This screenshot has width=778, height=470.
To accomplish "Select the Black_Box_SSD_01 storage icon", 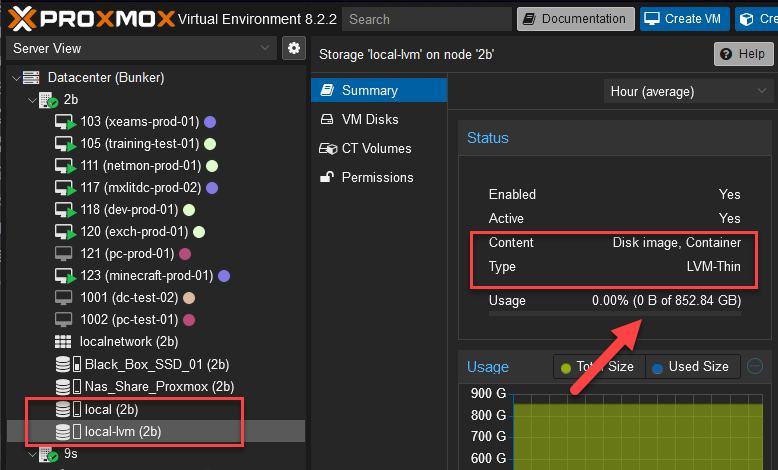I will coord(64,364).
